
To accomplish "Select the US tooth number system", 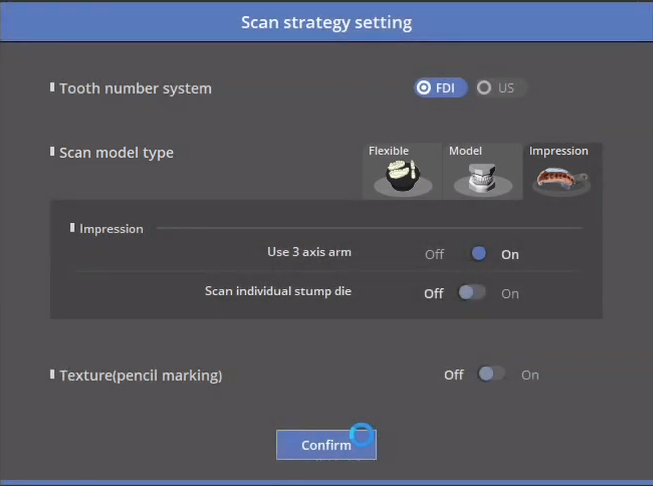I will (x=501, y=88).
